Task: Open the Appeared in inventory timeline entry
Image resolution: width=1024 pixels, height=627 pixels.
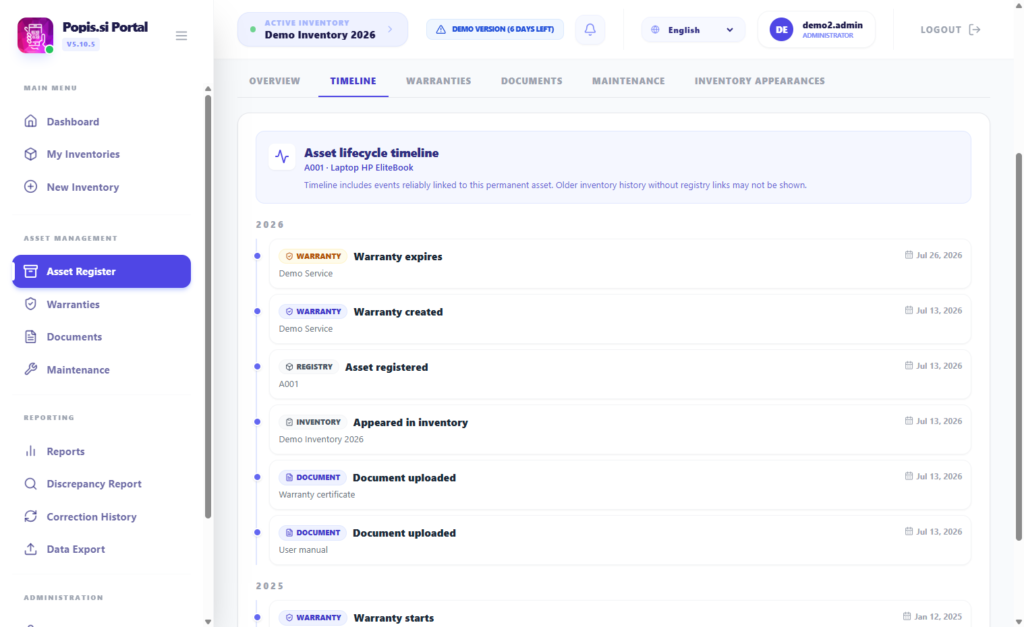Action: (620, 430)
